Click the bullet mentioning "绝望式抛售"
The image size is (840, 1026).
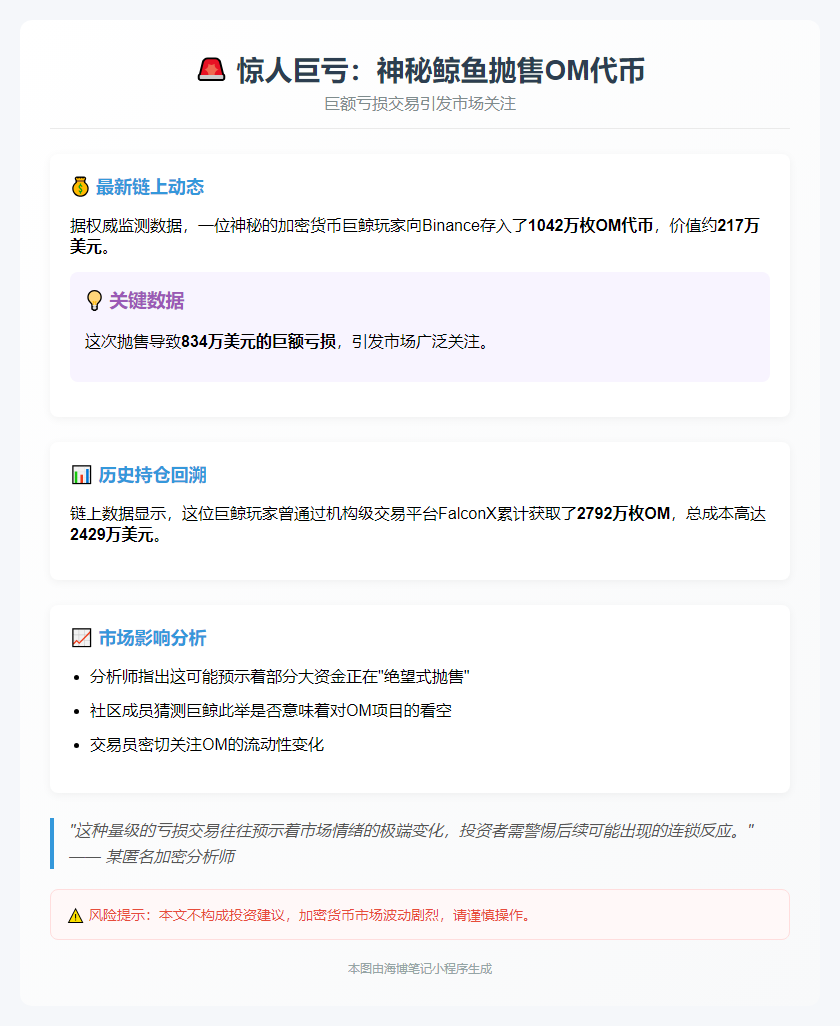(280, 677)
